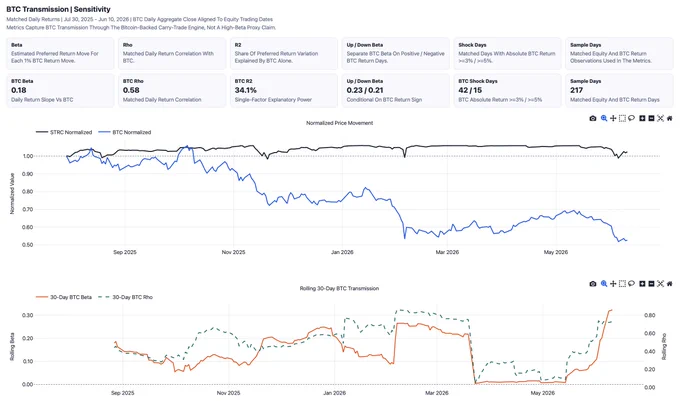Click 'May 2026' on the lower chart axis
This screenshot has width=680, height=411.
543,393
